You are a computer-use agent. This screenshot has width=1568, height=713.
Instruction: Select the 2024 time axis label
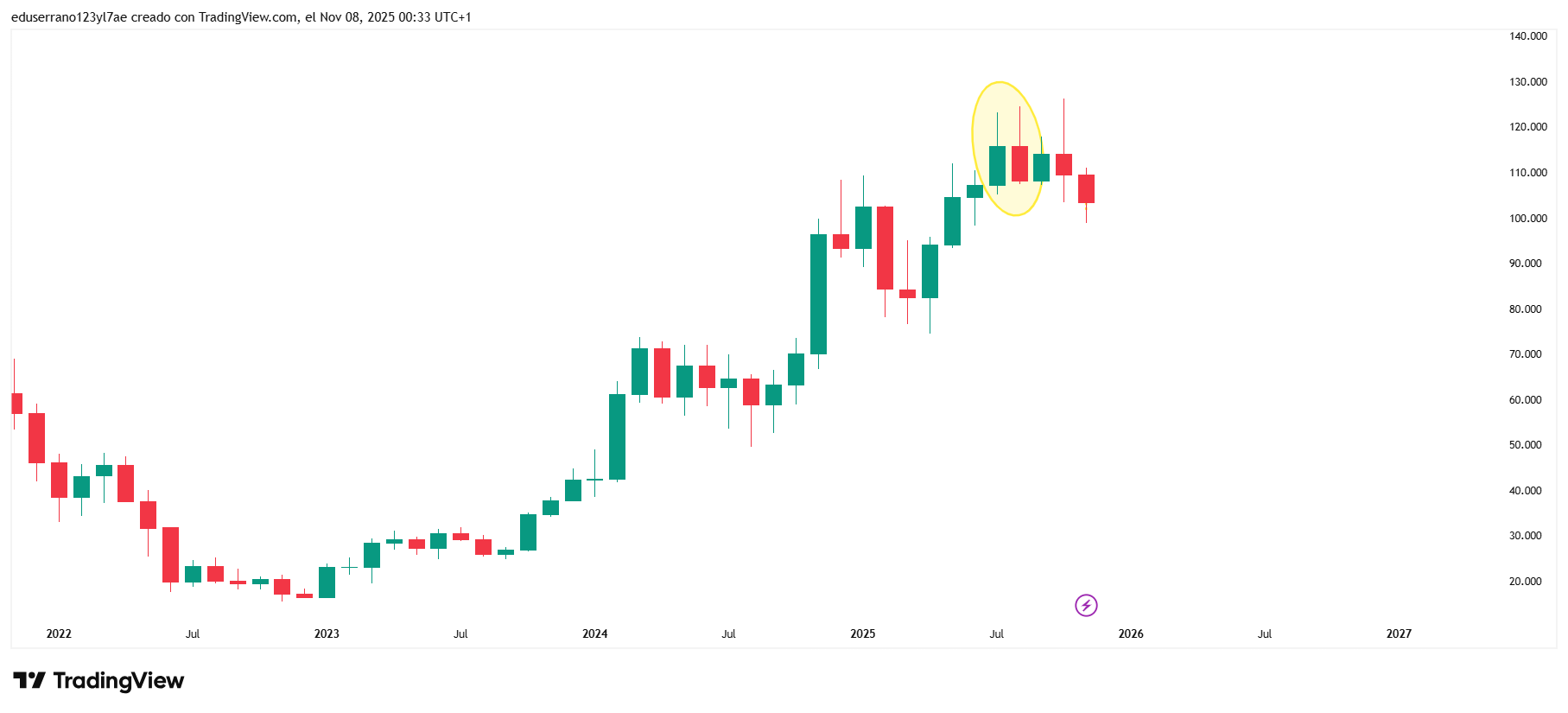click(x=594, y=633)
